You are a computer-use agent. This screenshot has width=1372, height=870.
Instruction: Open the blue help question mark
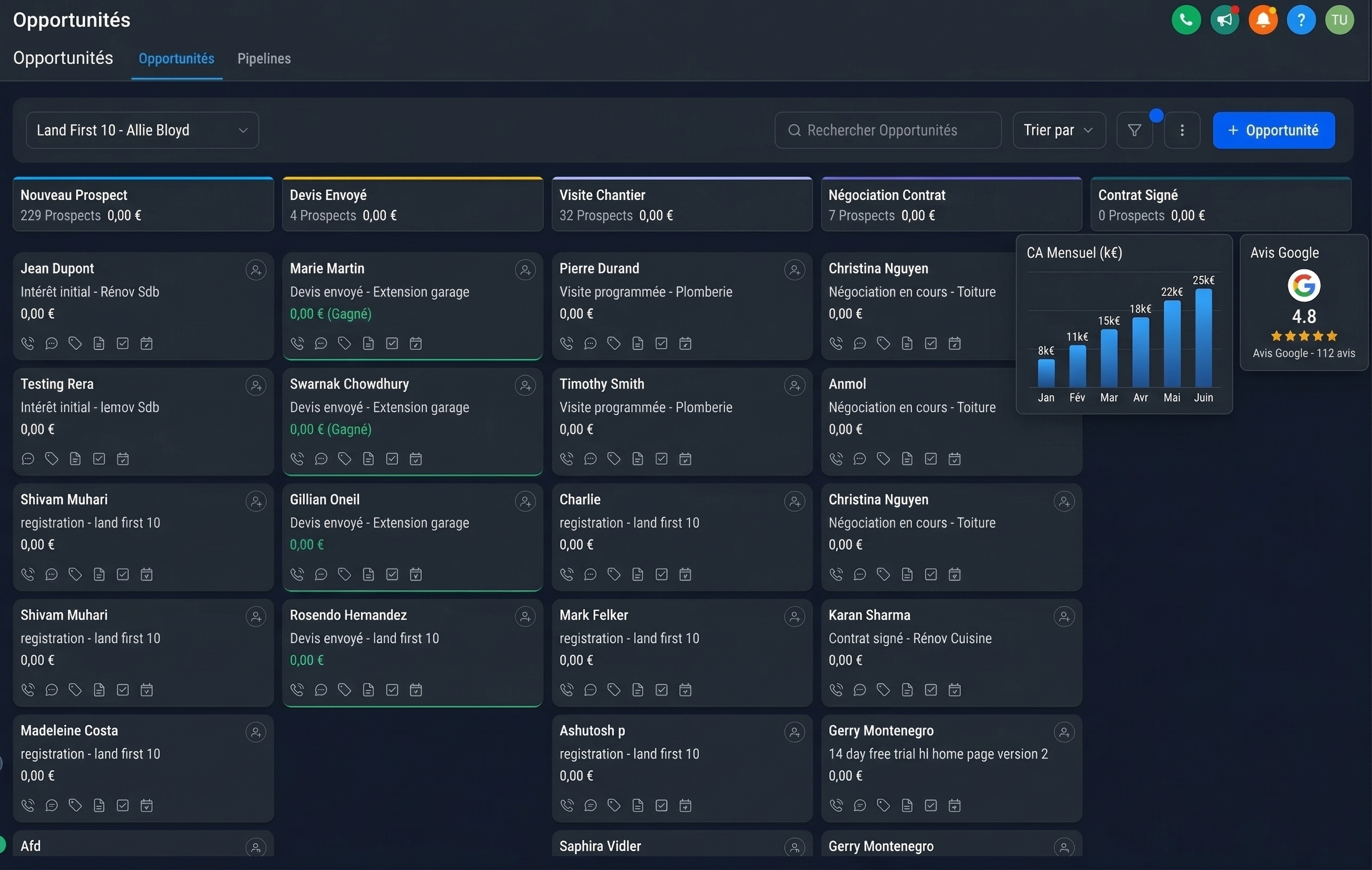[1301, 19]
